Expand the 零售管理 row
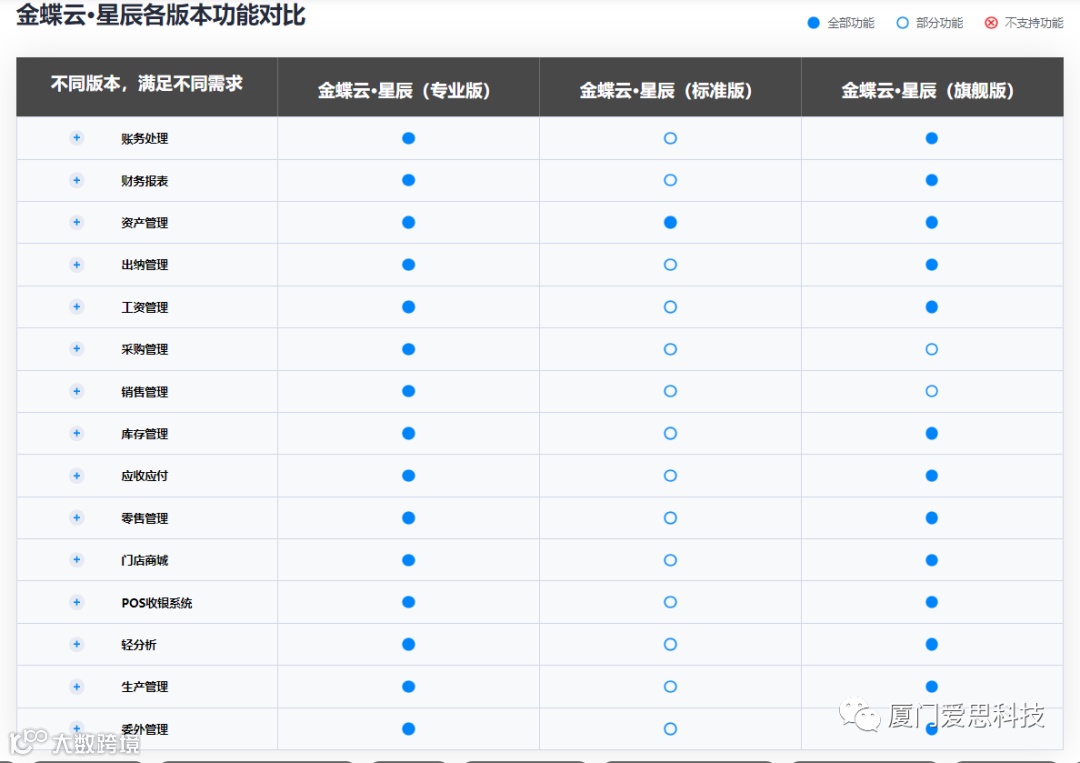The height and width of the screenshot is (763, 1080). 76,517
